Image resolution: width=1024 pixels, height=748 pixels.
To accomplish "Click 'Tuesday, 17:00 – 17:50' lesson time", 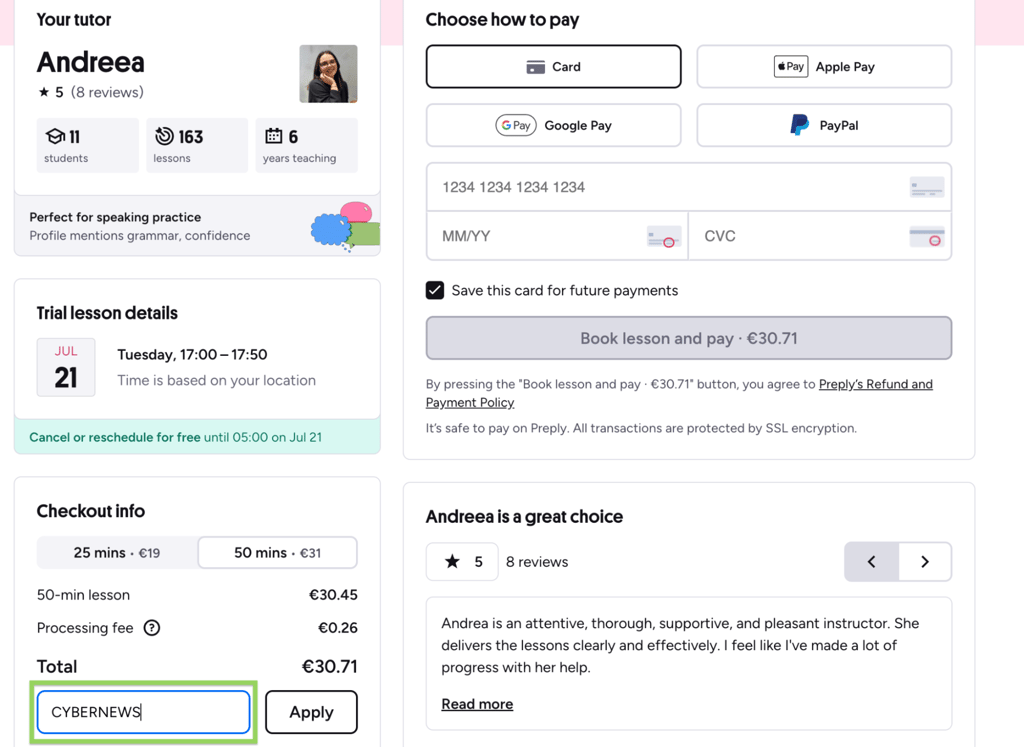I will pos(192,355).
